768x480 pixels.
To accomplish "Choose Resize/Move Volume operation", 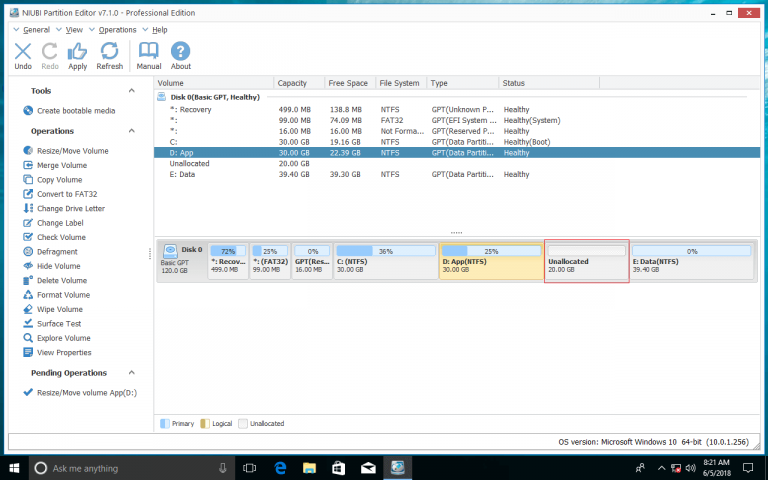I will click(66, 151).
